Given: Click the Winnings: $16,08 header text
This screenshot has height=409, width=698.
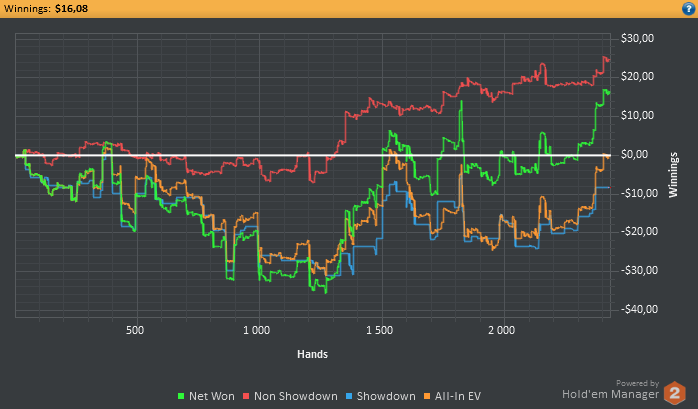Looking at the screenshot, I should [x=46, y=8].
